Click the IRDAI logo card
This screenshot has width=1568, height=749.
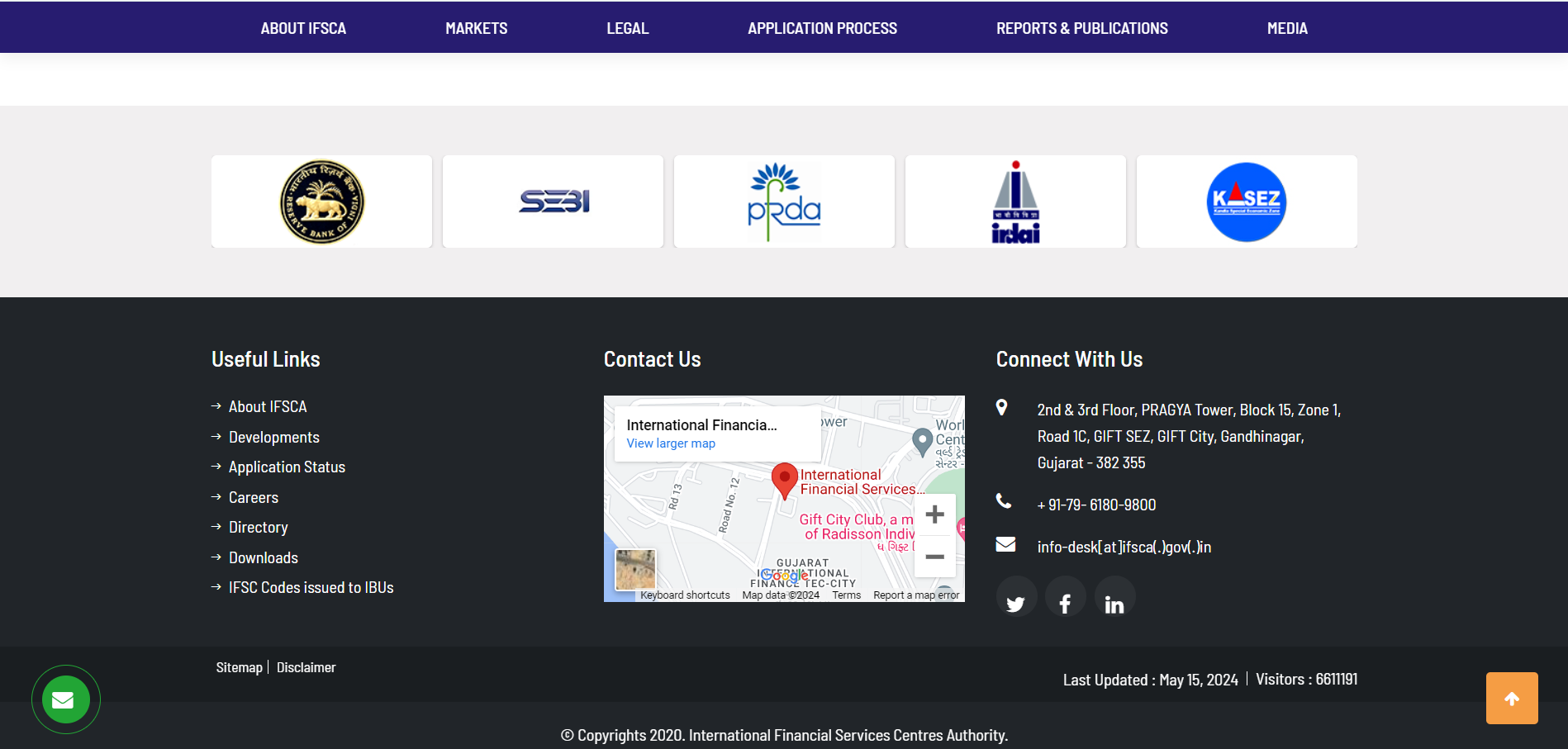point(1015,201)
